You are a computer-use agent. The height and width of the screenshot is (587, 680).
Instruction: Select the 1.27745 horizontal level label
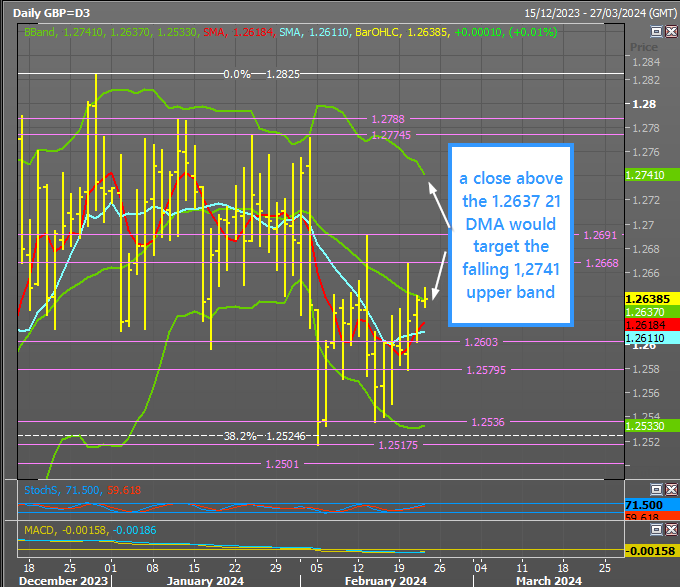(x=391, y=135)
